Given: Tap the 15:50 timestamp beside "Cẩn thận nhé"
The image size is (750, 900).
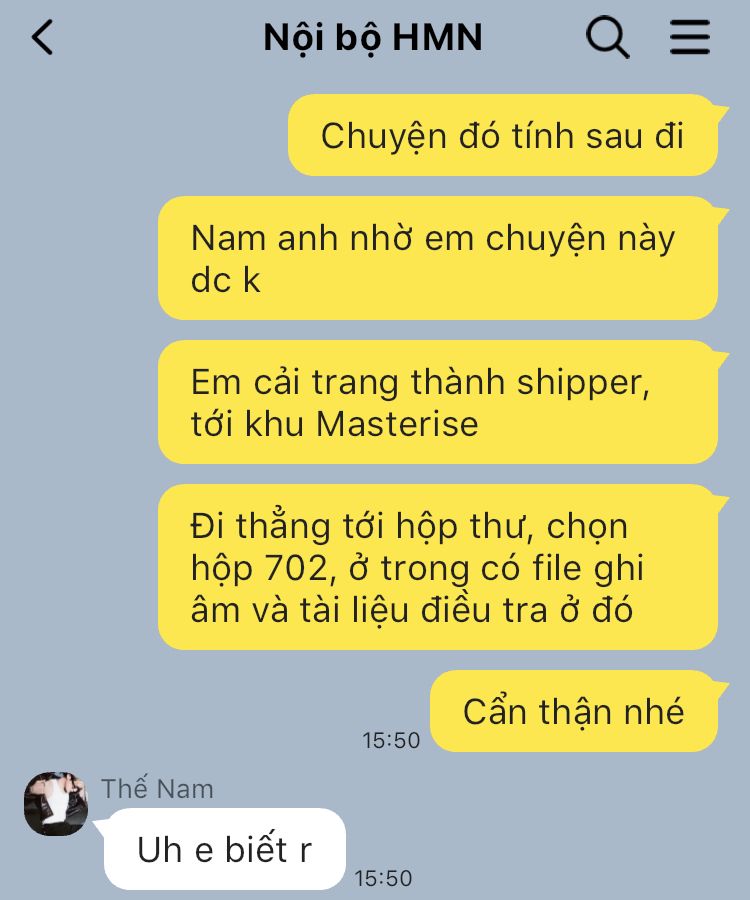Looking at the screenshot, I should 391,740.
